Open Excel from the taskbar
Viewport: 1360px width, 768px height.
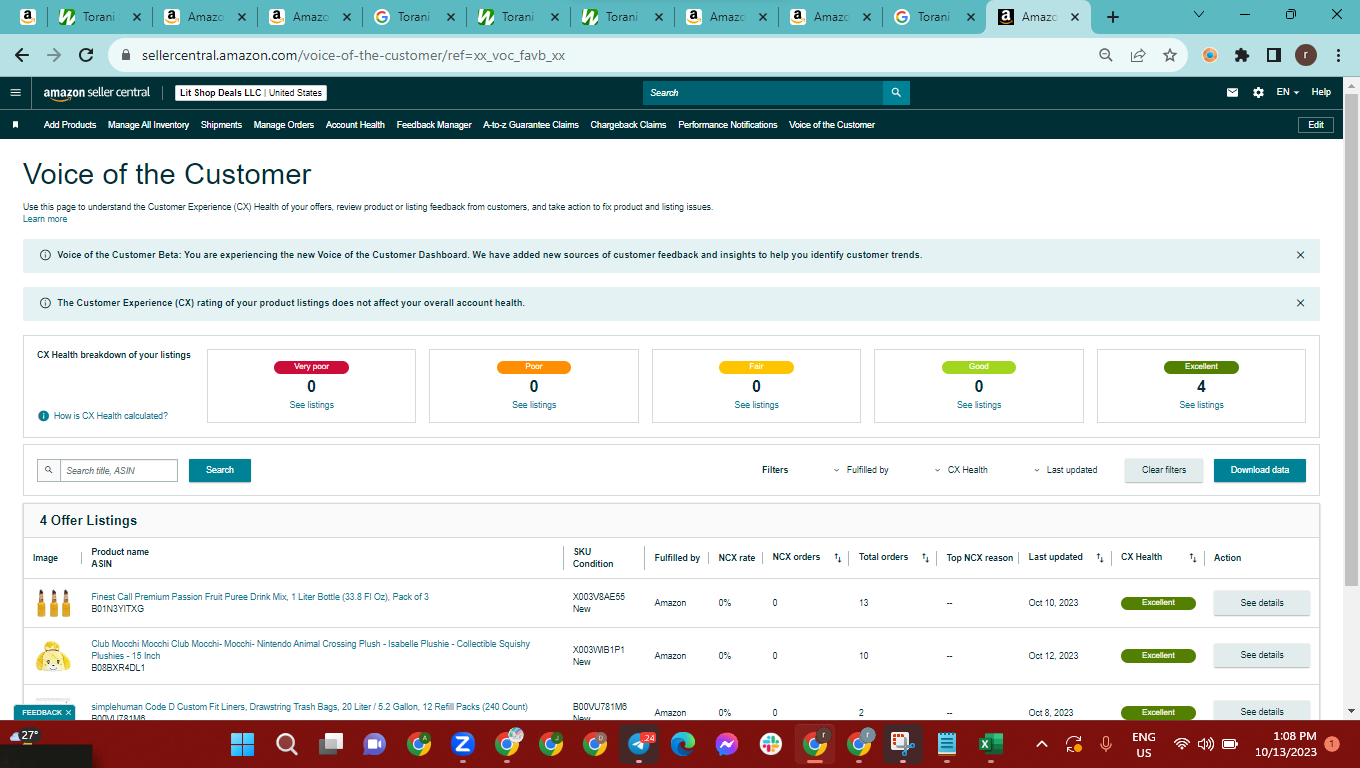pos(991,744)
